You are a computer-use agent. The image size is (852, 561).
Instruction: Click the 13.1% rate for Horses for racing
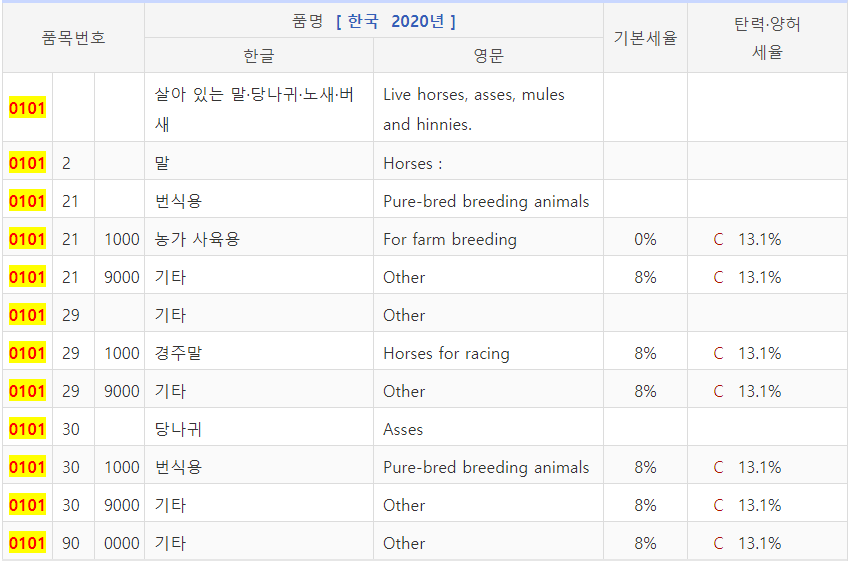(760, 353)
